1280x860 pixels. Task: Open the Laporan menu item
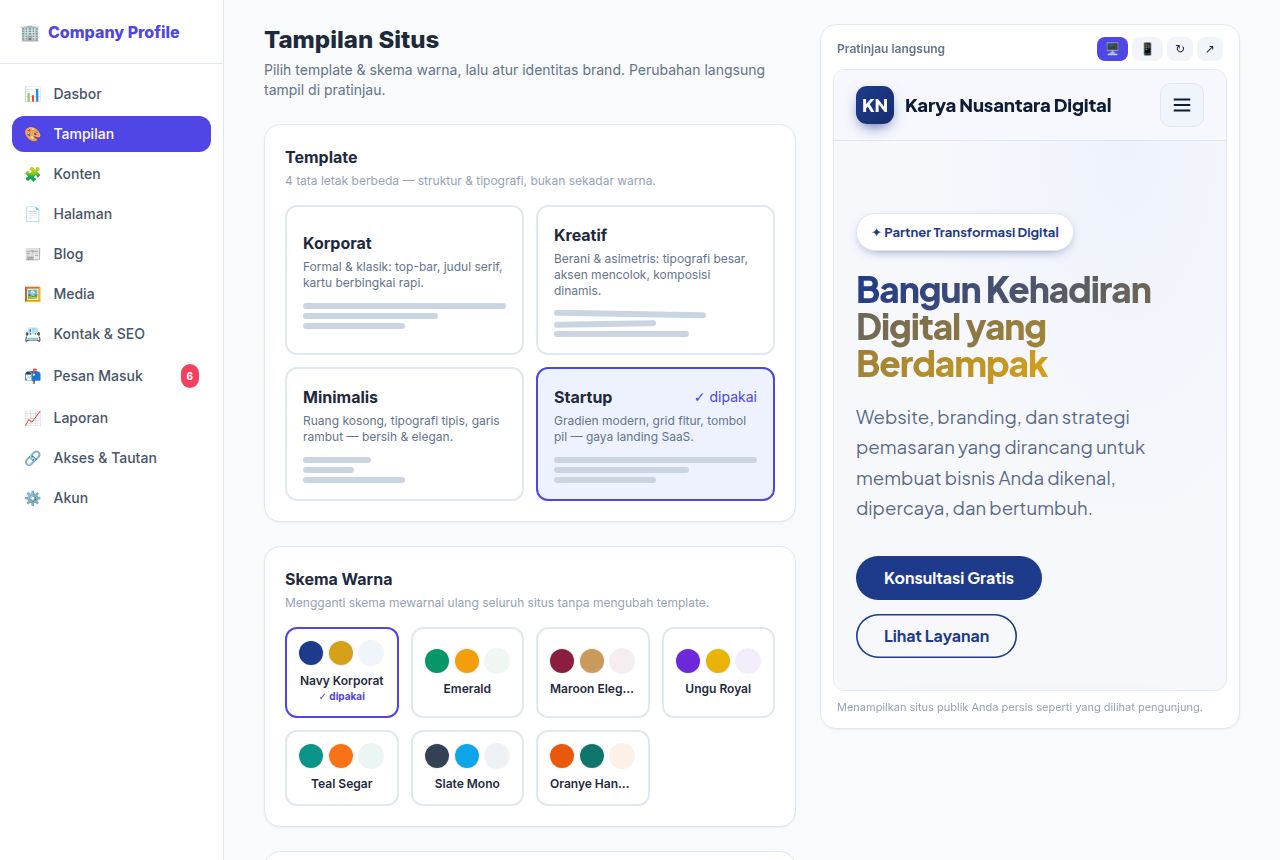pyautogui.click(x=111, y=418)
